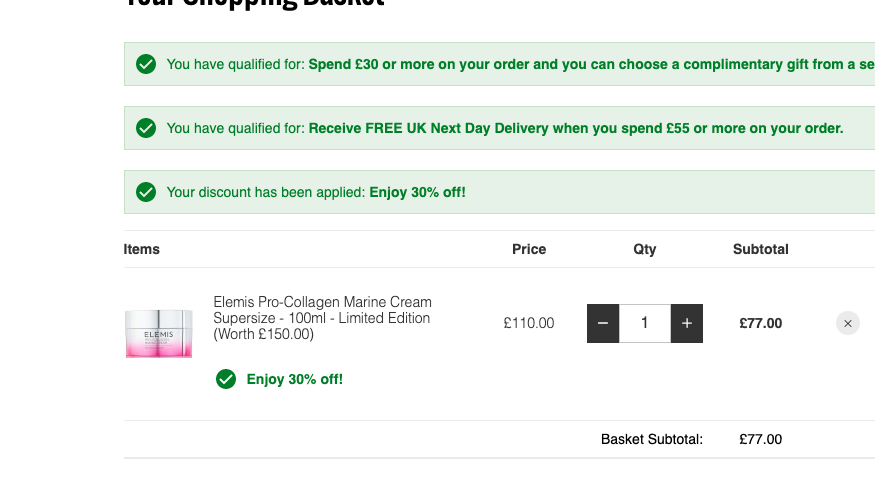
Task: Click the green check icon on the Next Day Delivery banner
Action: coord(146,128)
